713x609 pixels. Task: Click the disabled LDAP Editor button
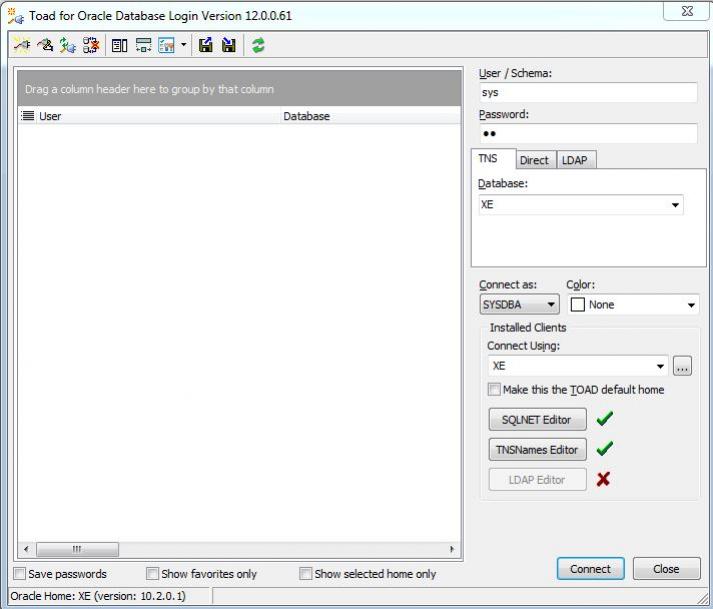tap(537, 479)
